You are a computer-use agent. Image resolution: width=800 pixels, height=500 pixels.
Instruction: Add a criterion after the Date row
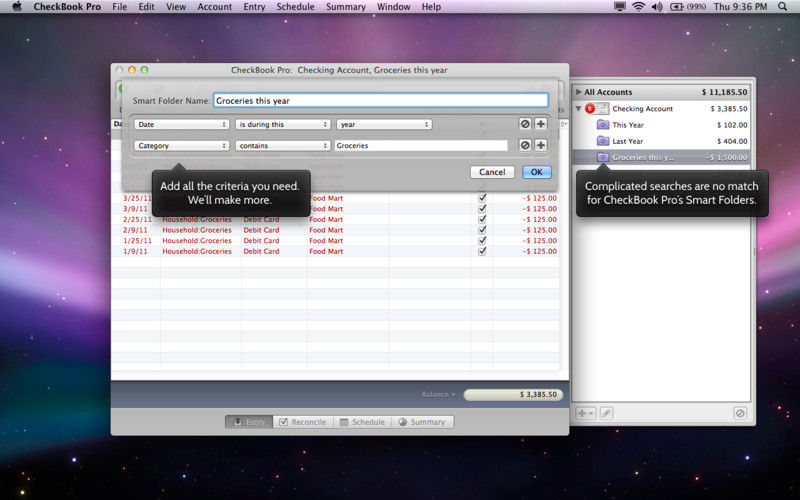click(x=541, y=124)
